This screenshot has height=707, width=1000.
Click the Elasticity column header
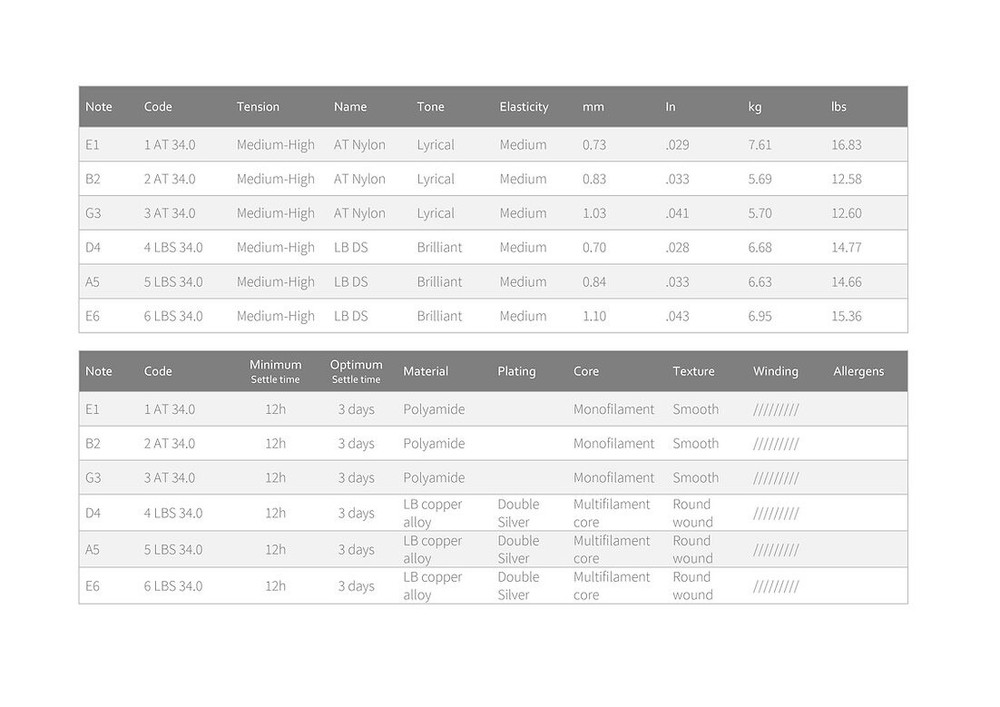tap(524, 106)
